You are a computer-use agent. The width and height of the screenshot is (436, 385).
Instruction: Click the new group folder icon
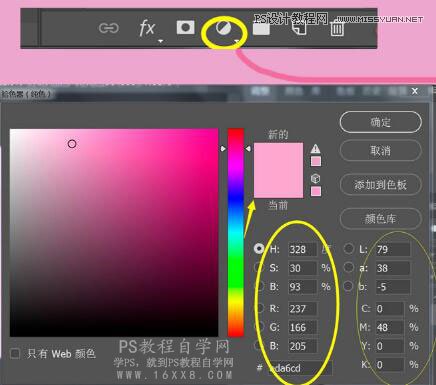point(261,28)
